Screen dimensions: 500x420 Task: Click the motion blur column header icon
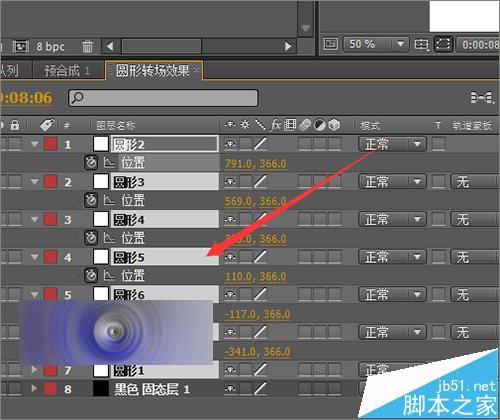coord(305,125)
